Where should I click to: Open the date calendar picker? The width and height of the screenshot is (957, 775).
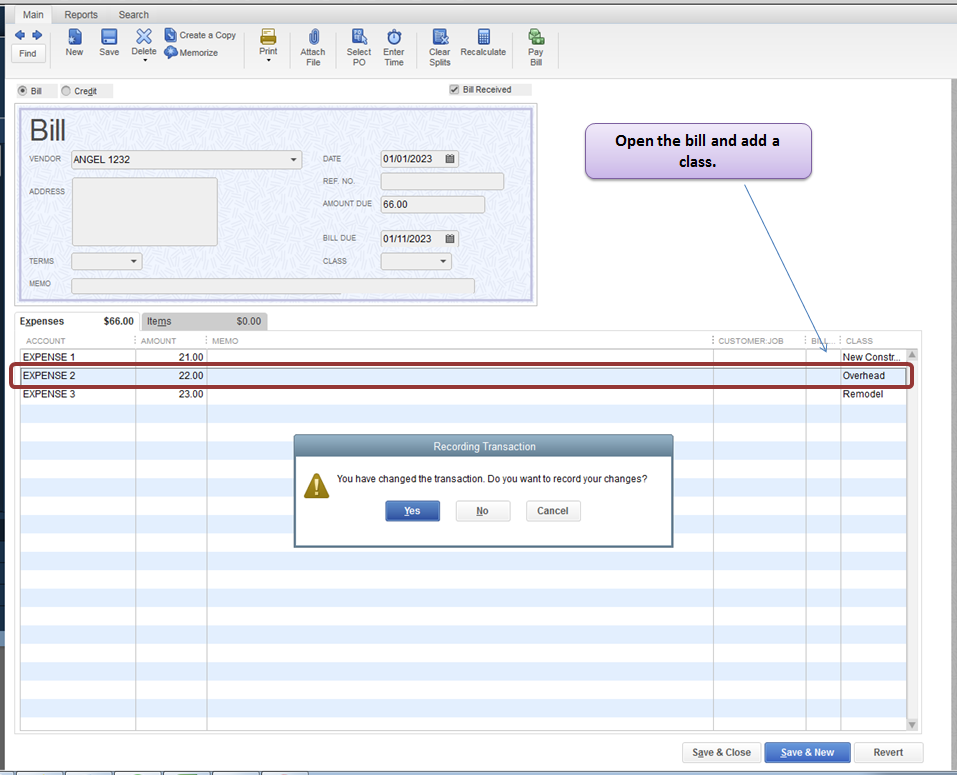450,159
